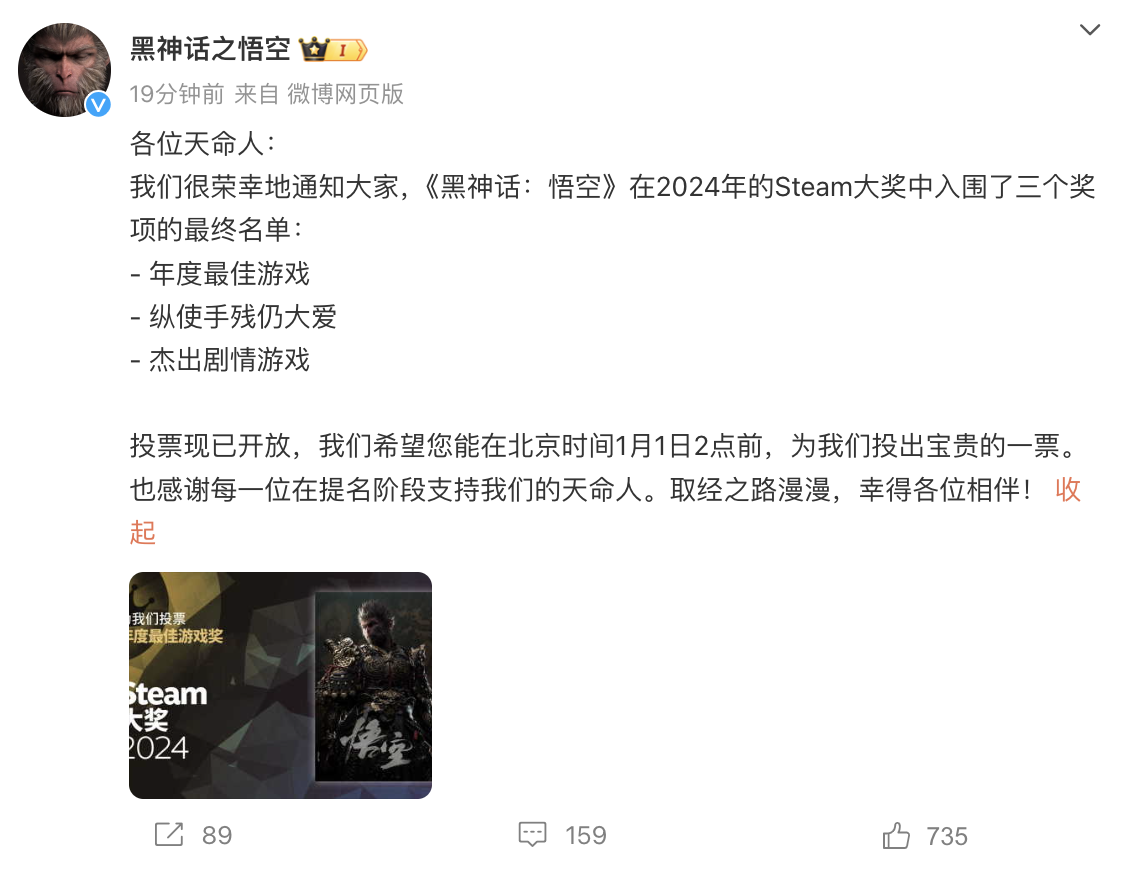This screenshot has height=870, width=1130.
Task: Click the like count 735
Action: [947, 836]
